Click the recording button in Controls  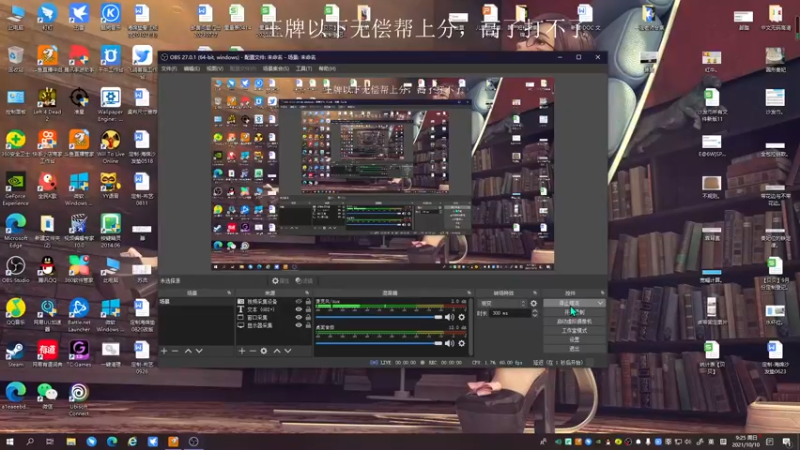(574, 312)
